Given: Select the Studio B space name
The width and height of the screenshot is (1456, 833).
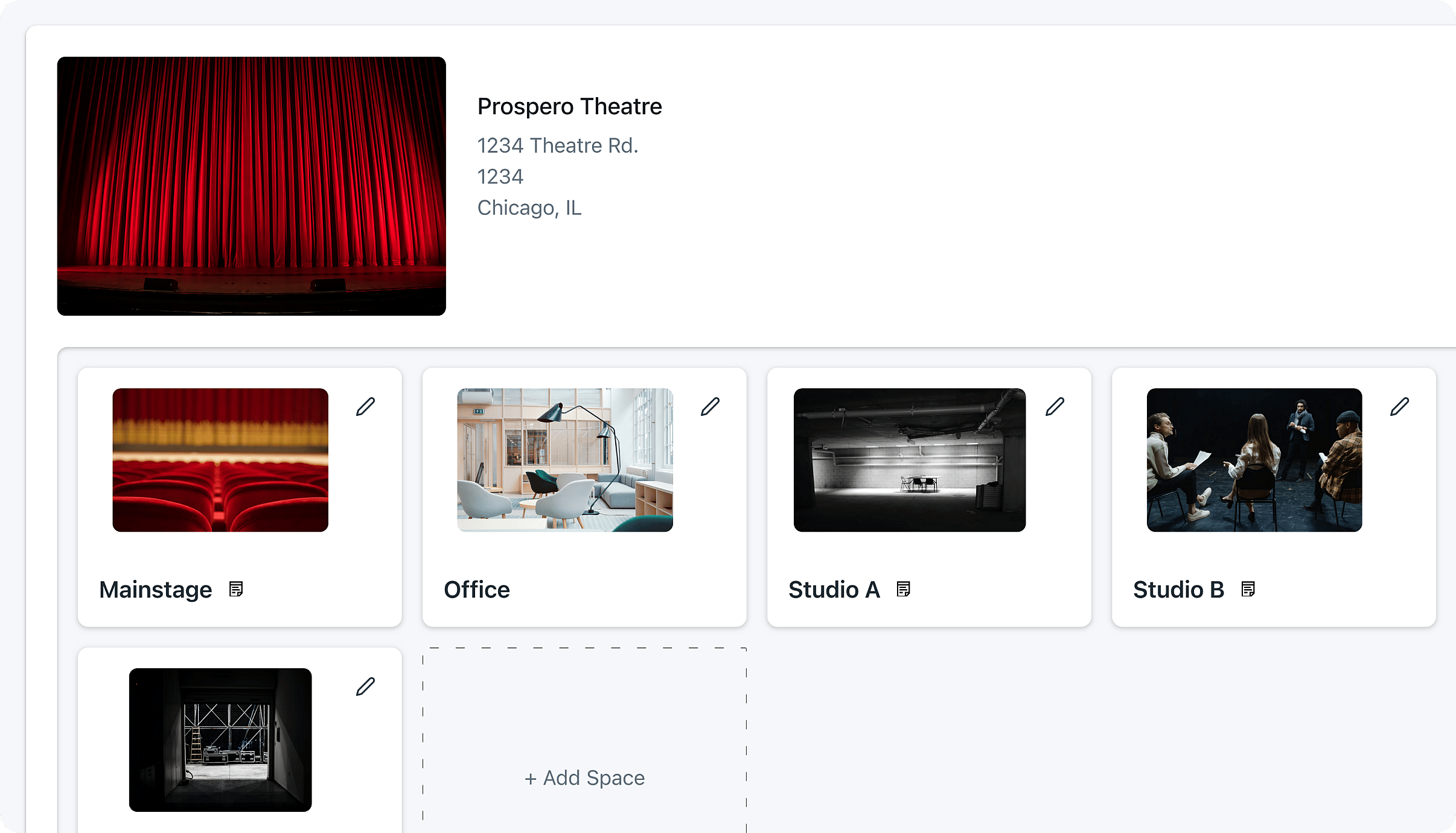Looking at the screenshot, I should click(1178, 589).
